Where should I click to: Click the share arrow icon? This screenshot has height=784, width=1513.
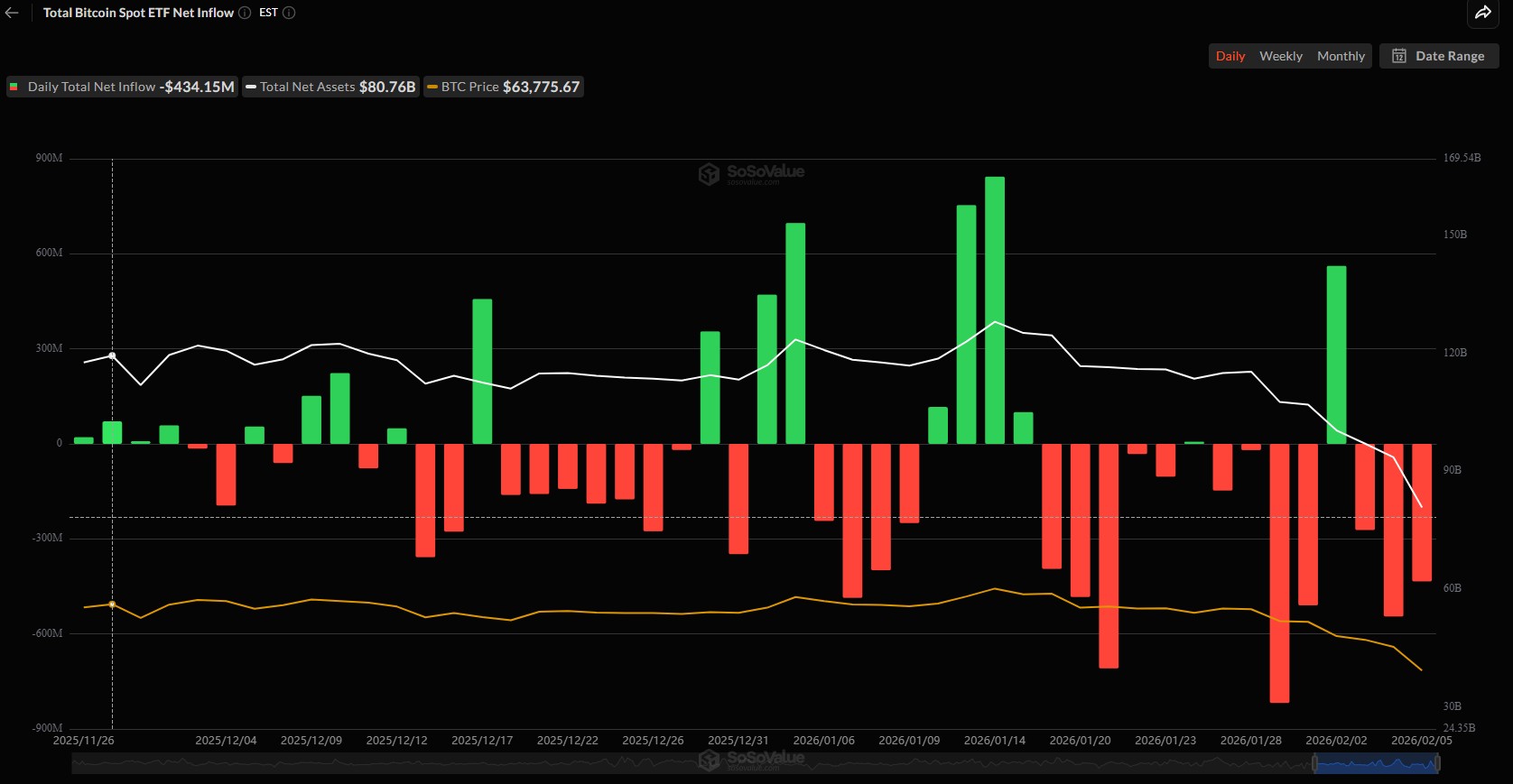click(x=1483, y=13)
